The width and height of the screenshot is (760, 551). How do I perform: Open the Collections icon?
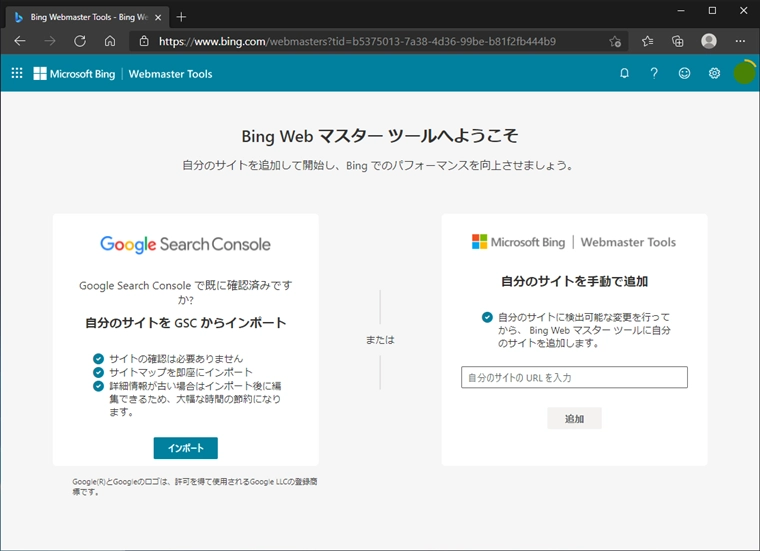[x=678, y=41]
